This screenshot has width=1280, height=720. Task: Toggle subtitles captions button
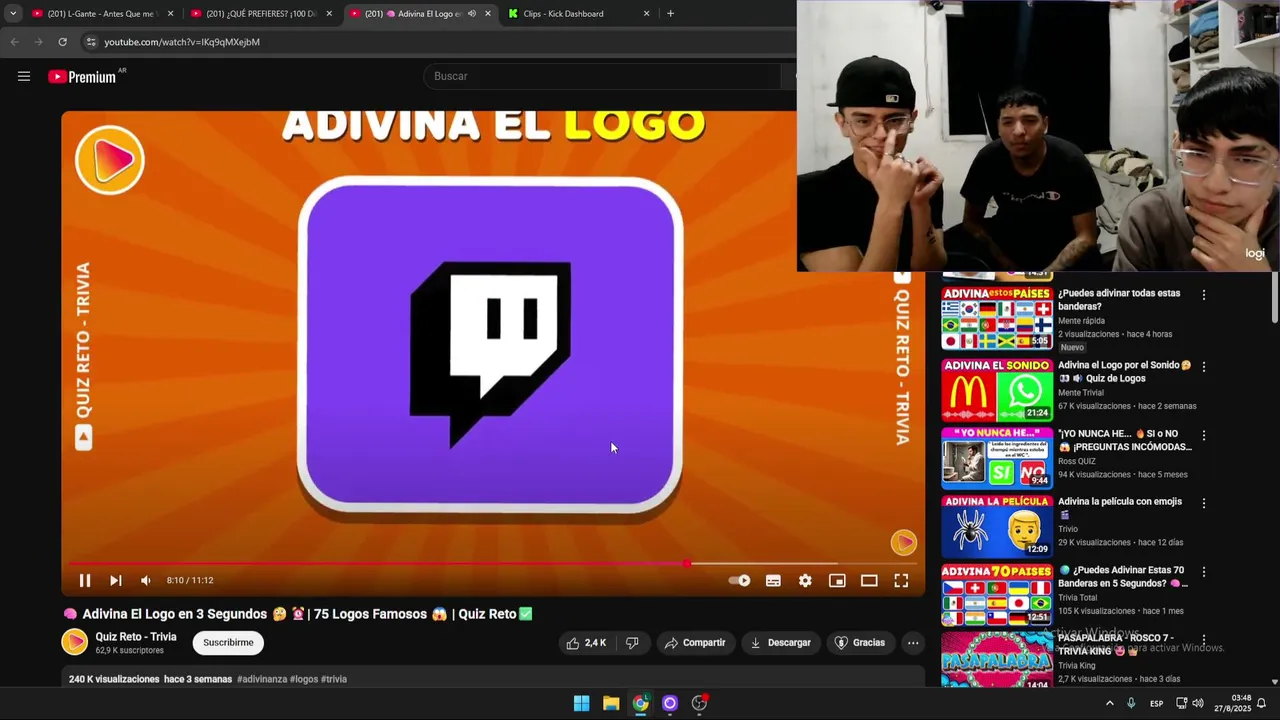[773, 580]
